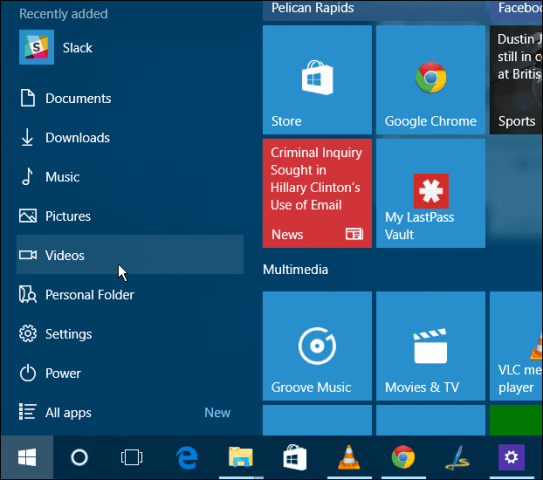This screenshot has width=543, height=480.
Task: Open the Facebook tile
Action: click(x=516, y=10)
